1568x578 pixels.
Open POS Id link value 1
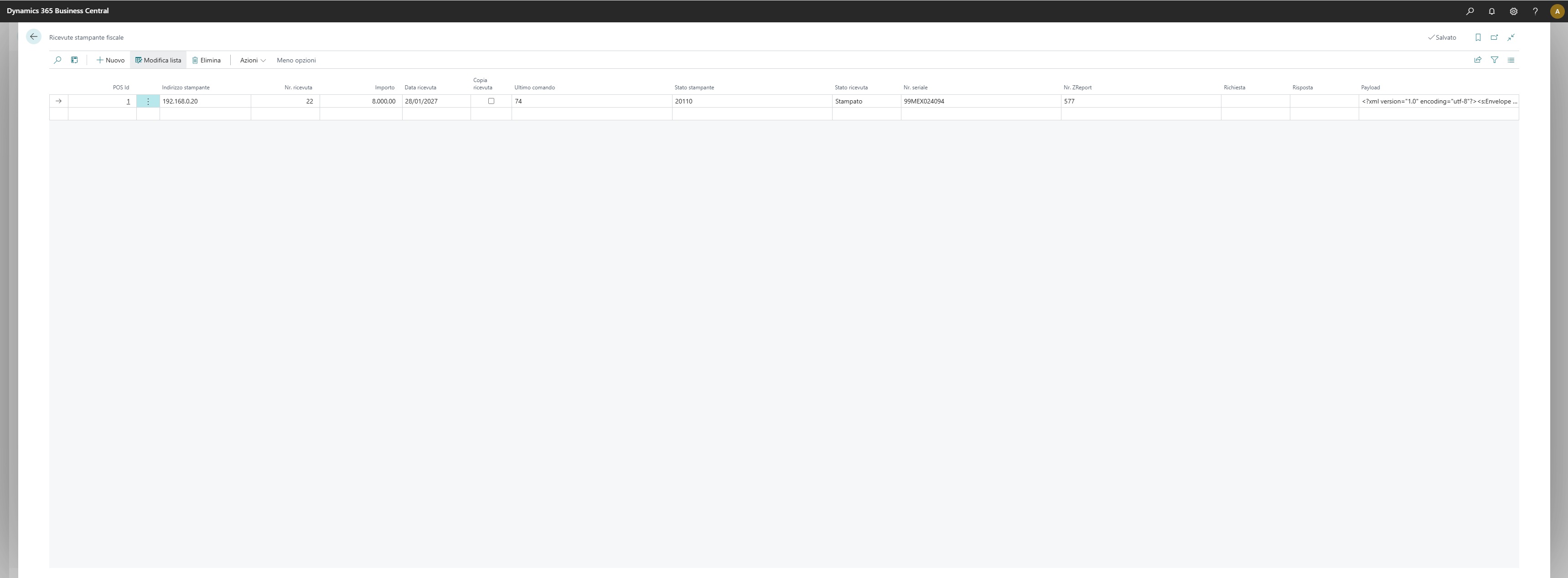click(128, 102)
